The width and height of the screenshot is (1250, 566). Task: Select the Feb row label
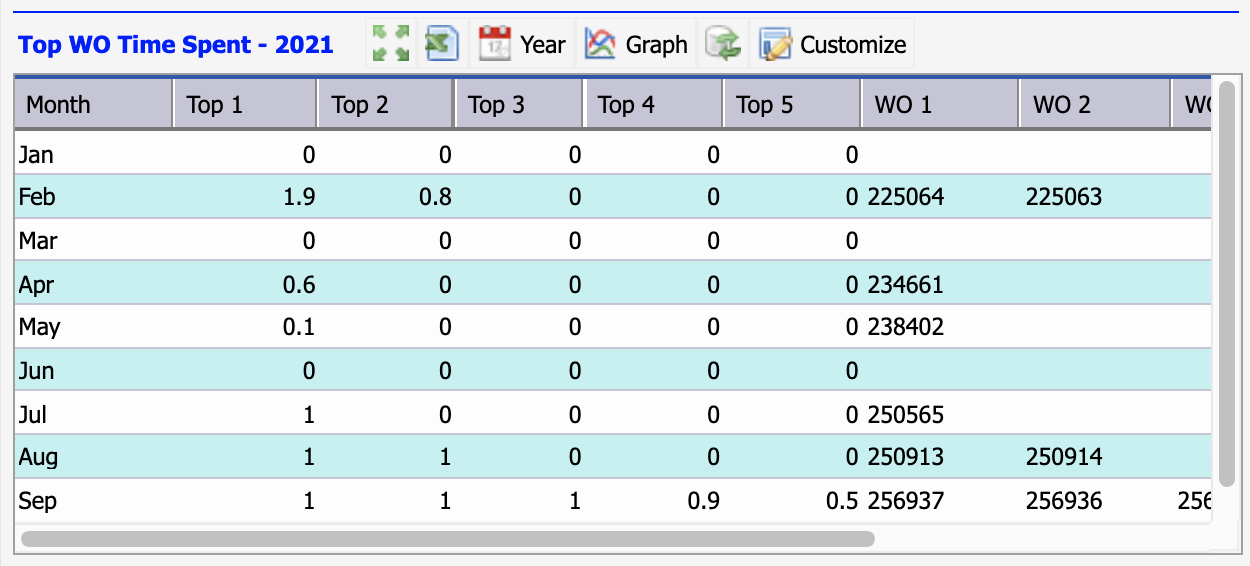click(x=37, y=198)
